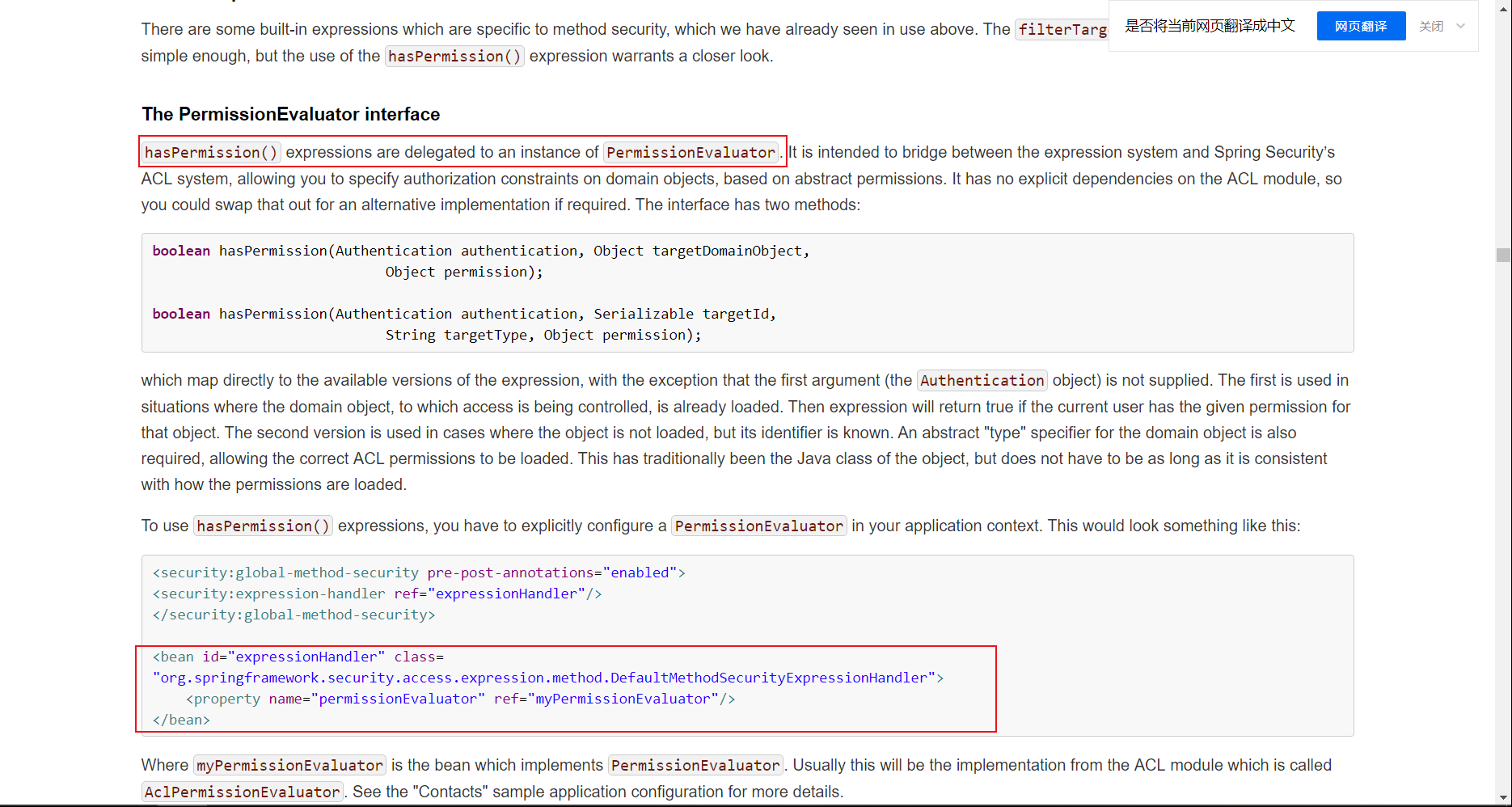Dismiss the popup via 关闭 link
Image resolution: width=1512 pixels, height=807 pixels.
coord(1431,26)
